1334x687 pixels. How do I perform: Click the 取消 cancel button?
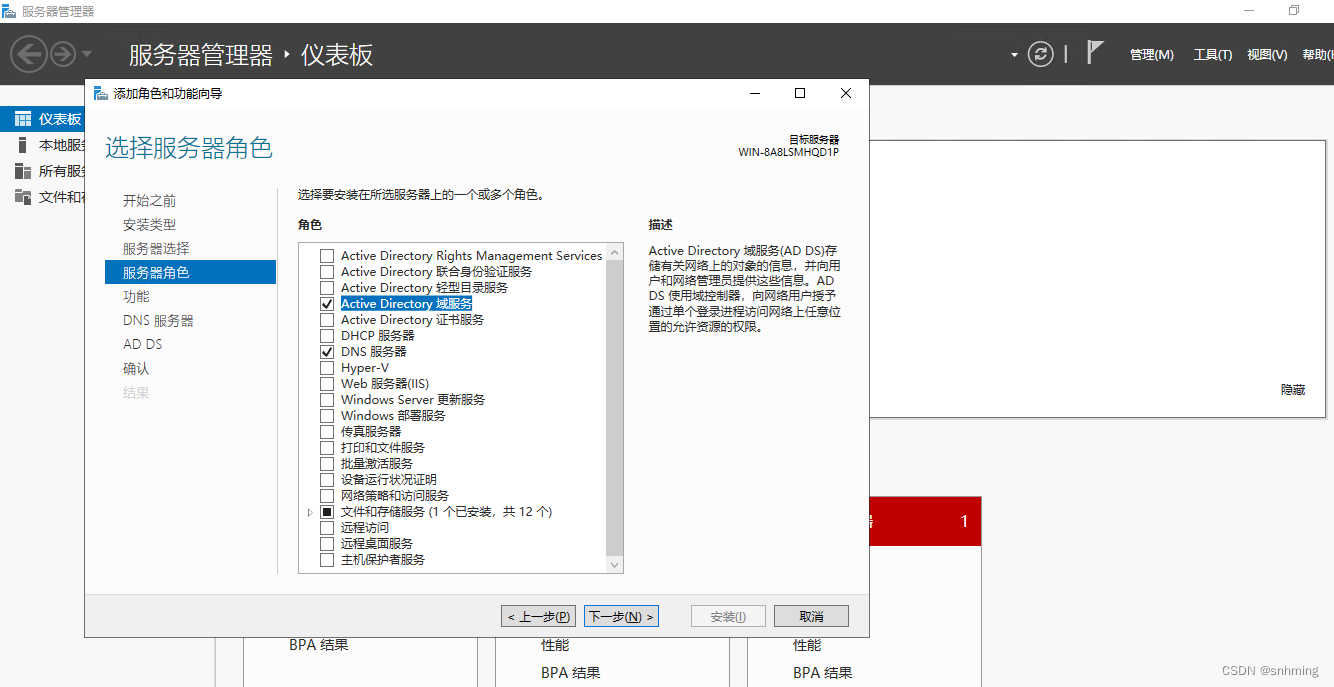811,616
